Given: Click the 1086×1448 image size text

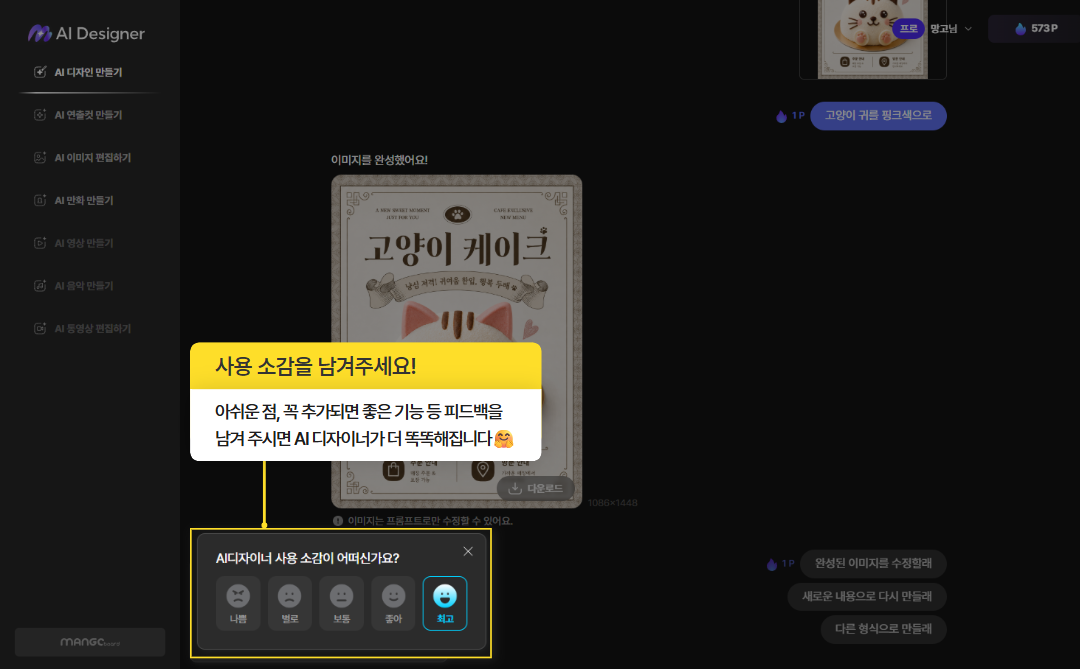Looking at the screenshot, I should click(612, 503).
